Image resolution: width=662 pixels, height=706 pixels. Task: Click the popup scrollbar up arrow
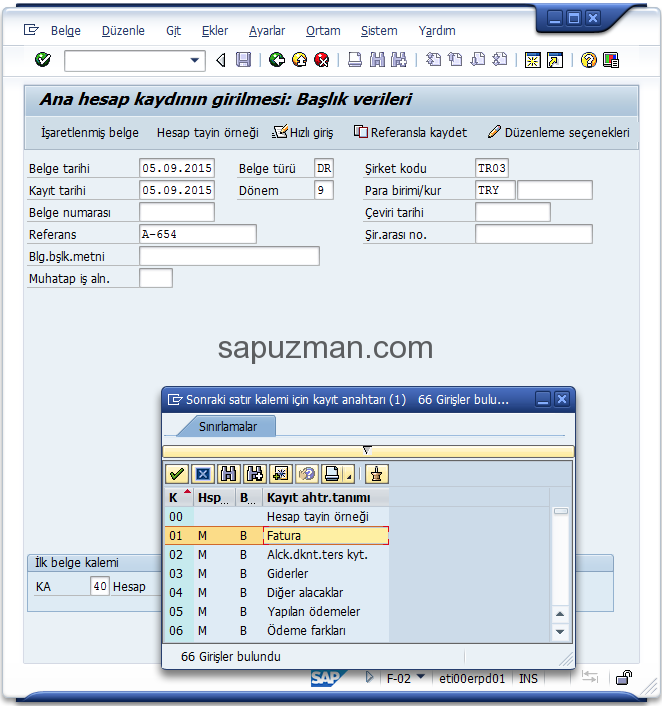tap(560, 614)
